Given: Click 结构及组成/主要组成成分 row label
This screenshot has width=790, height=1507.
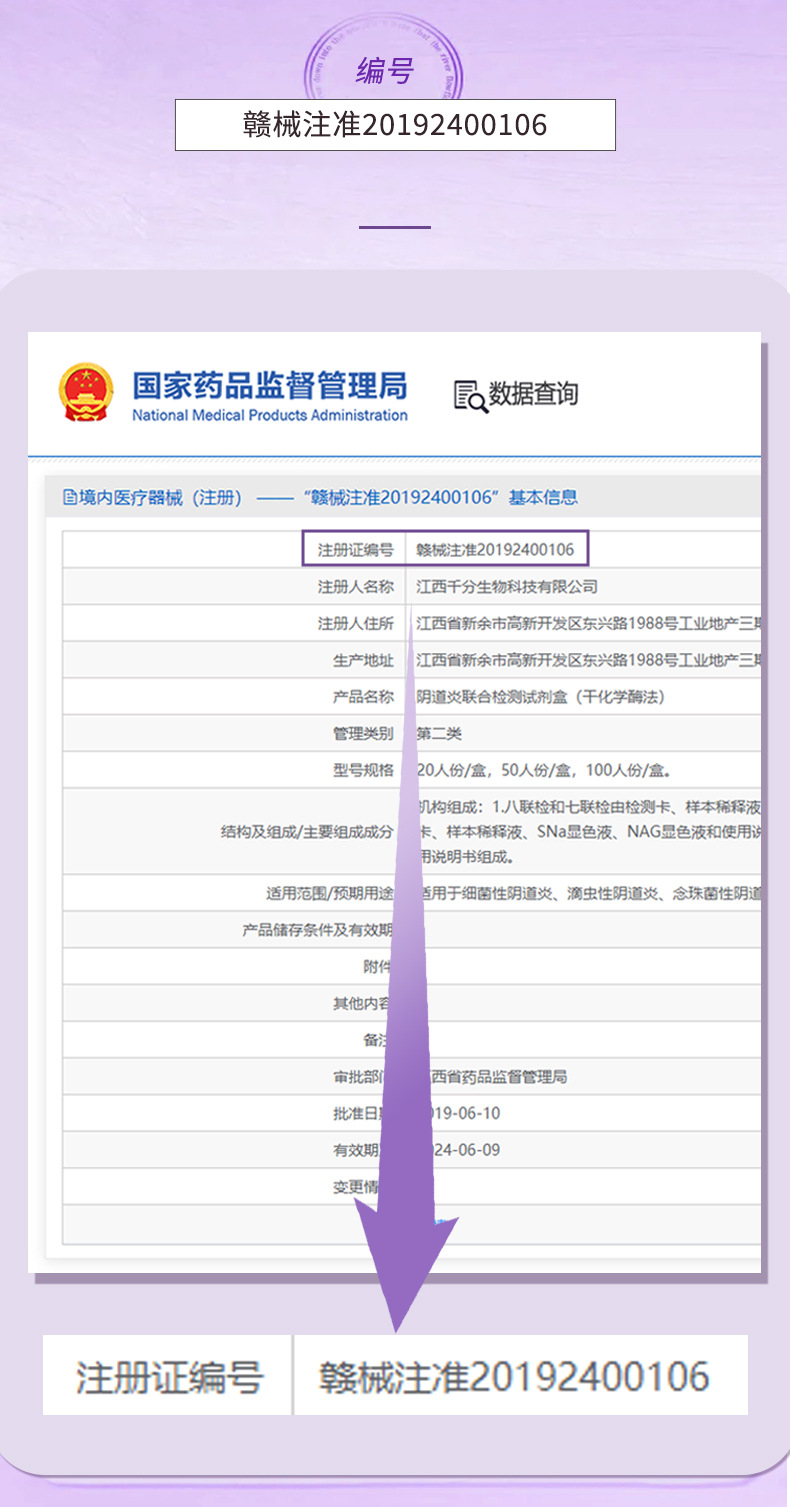Looking at the screenshot, I should click(x=307, y=831).
